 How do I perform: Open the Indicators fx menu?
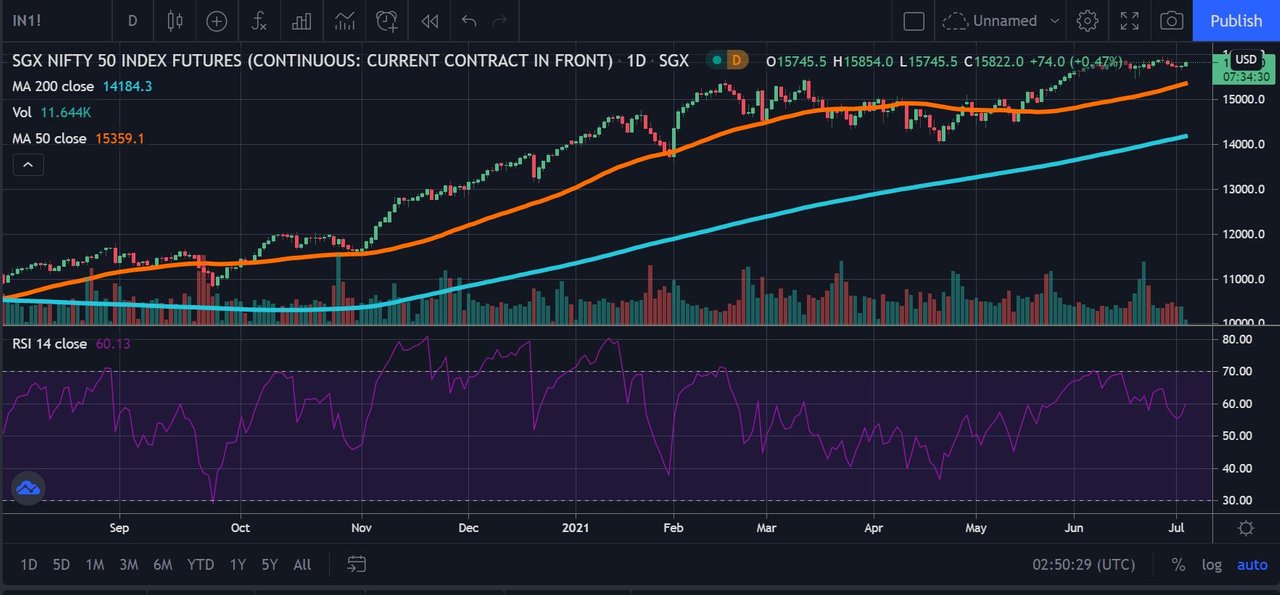pos(259,20)
